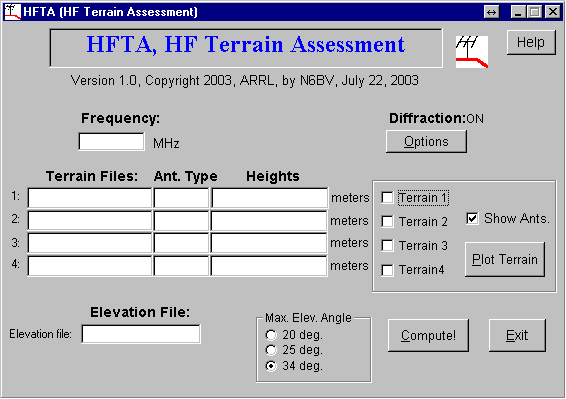This screenshot has height=399, width=566.
Task: Click Ant. Type field in row 1
Action: tap(182, 198)
